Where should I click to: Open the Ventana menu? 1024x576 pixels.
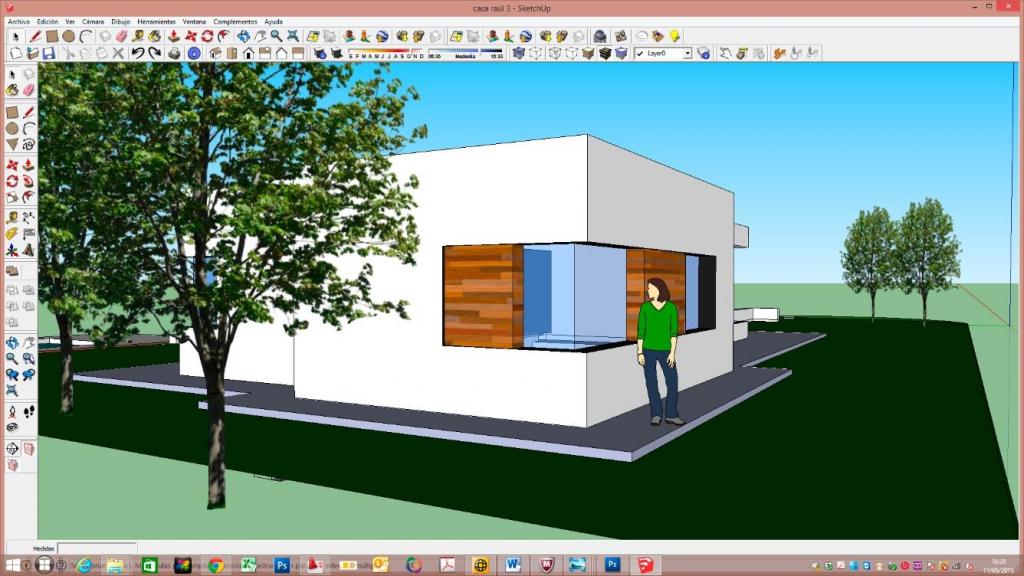(x=194, y=21)
